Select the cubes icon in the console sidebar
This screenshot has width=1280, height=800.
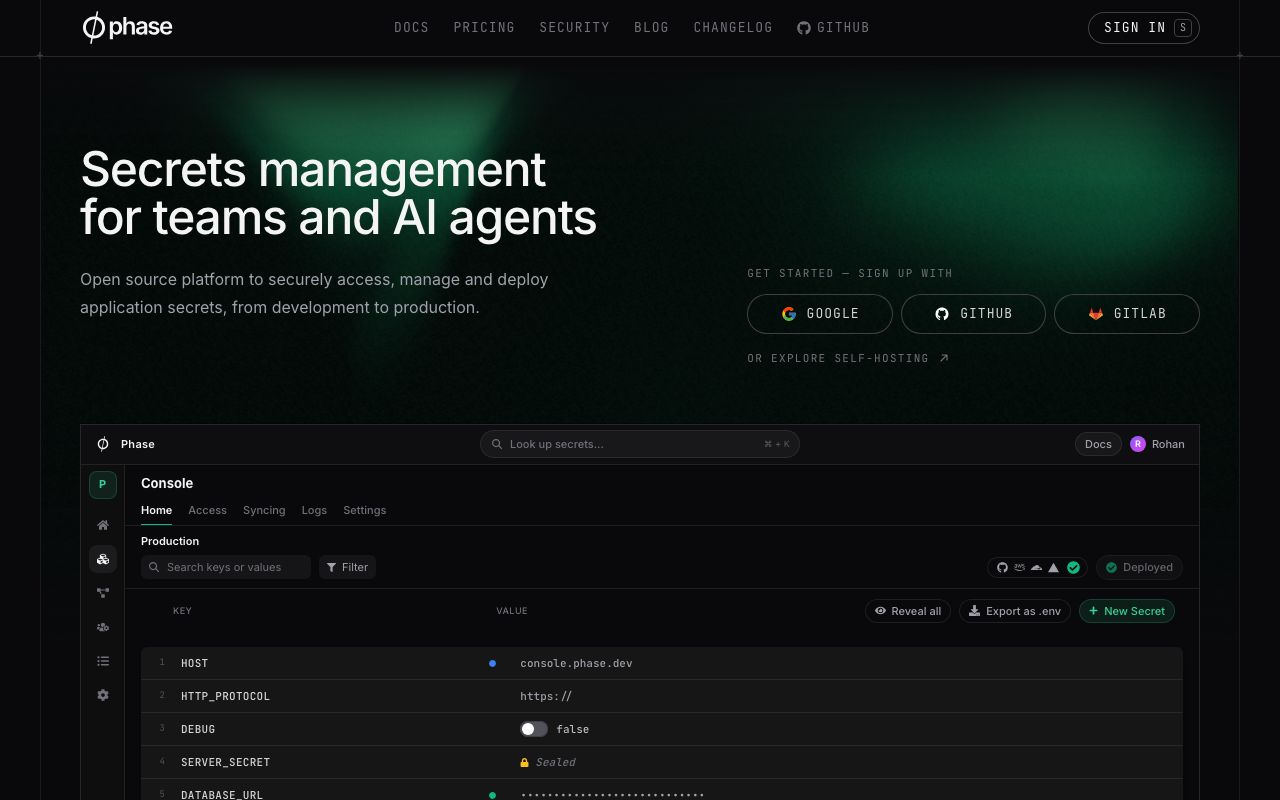pyautogui.click(x=103, y=559)
